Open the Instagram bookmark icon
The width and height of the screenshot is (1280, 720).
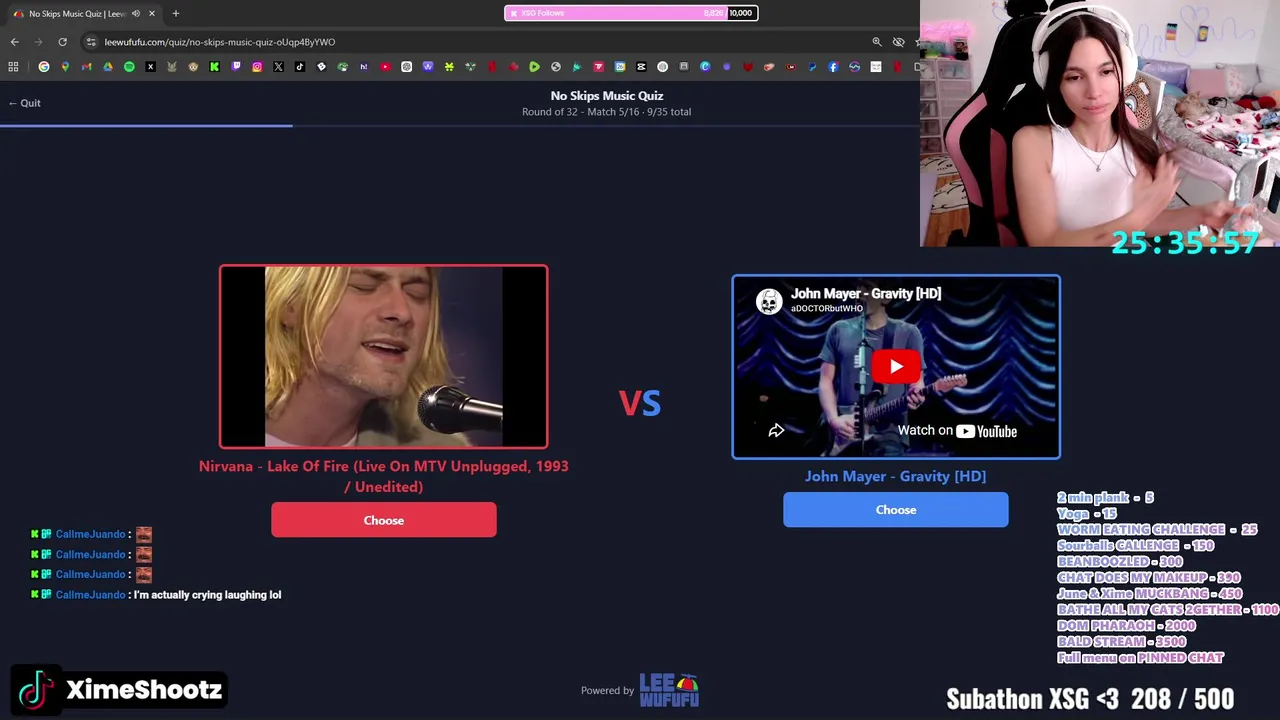pyautogui.click(x=257, y=67)
